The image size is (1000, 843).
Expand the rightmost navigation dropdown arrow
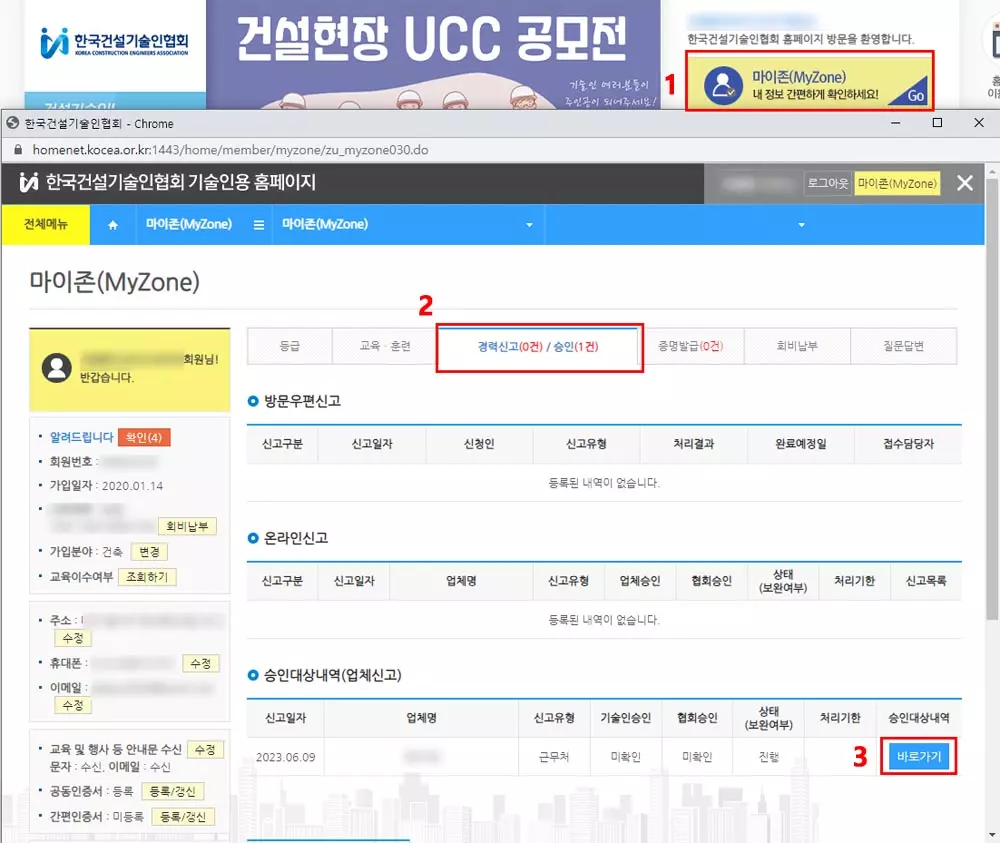(800, 224)
